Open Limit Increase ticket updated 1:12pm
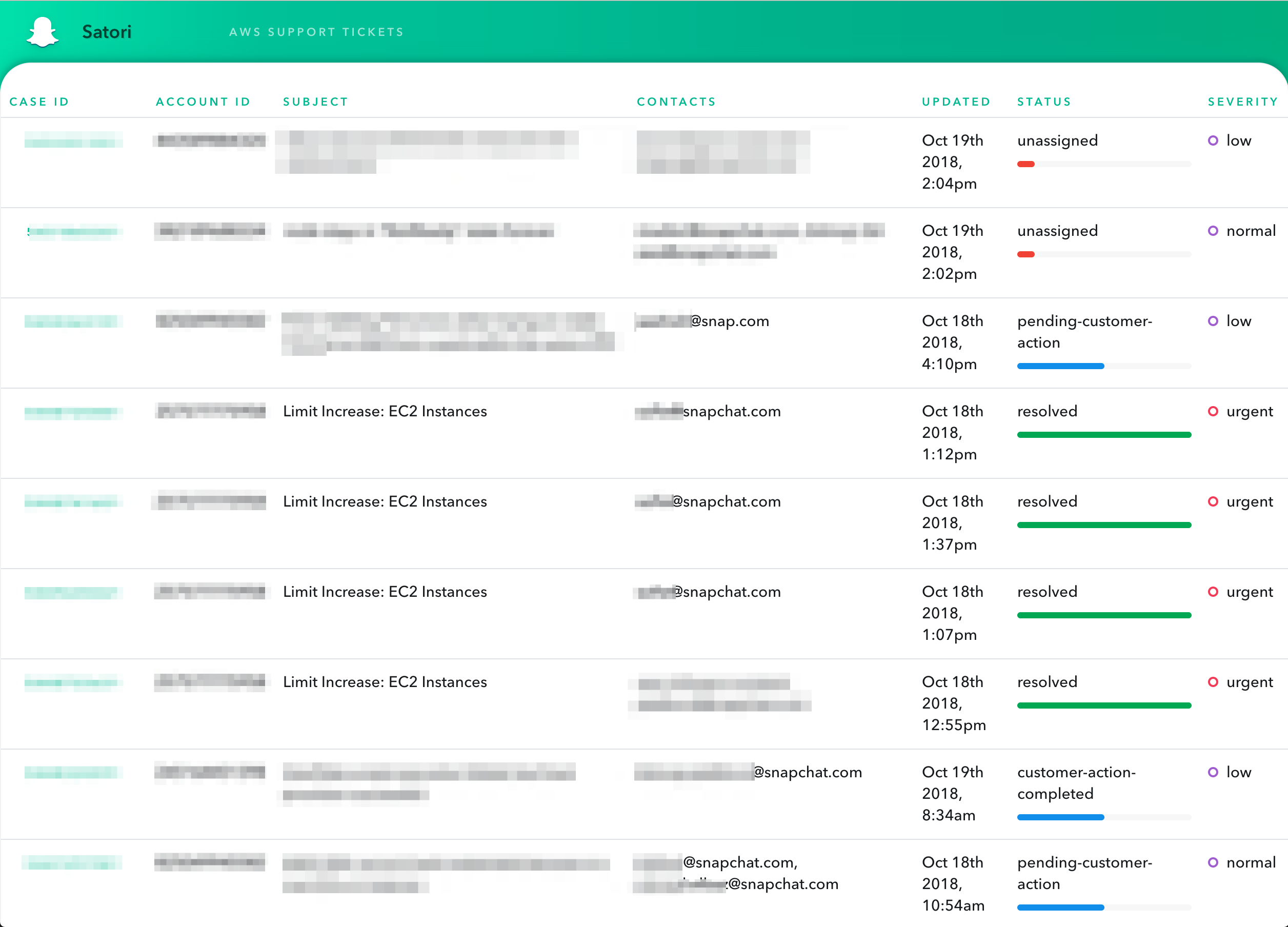Viewport: 1288px width, 927px height. click(x=385, y=411)
